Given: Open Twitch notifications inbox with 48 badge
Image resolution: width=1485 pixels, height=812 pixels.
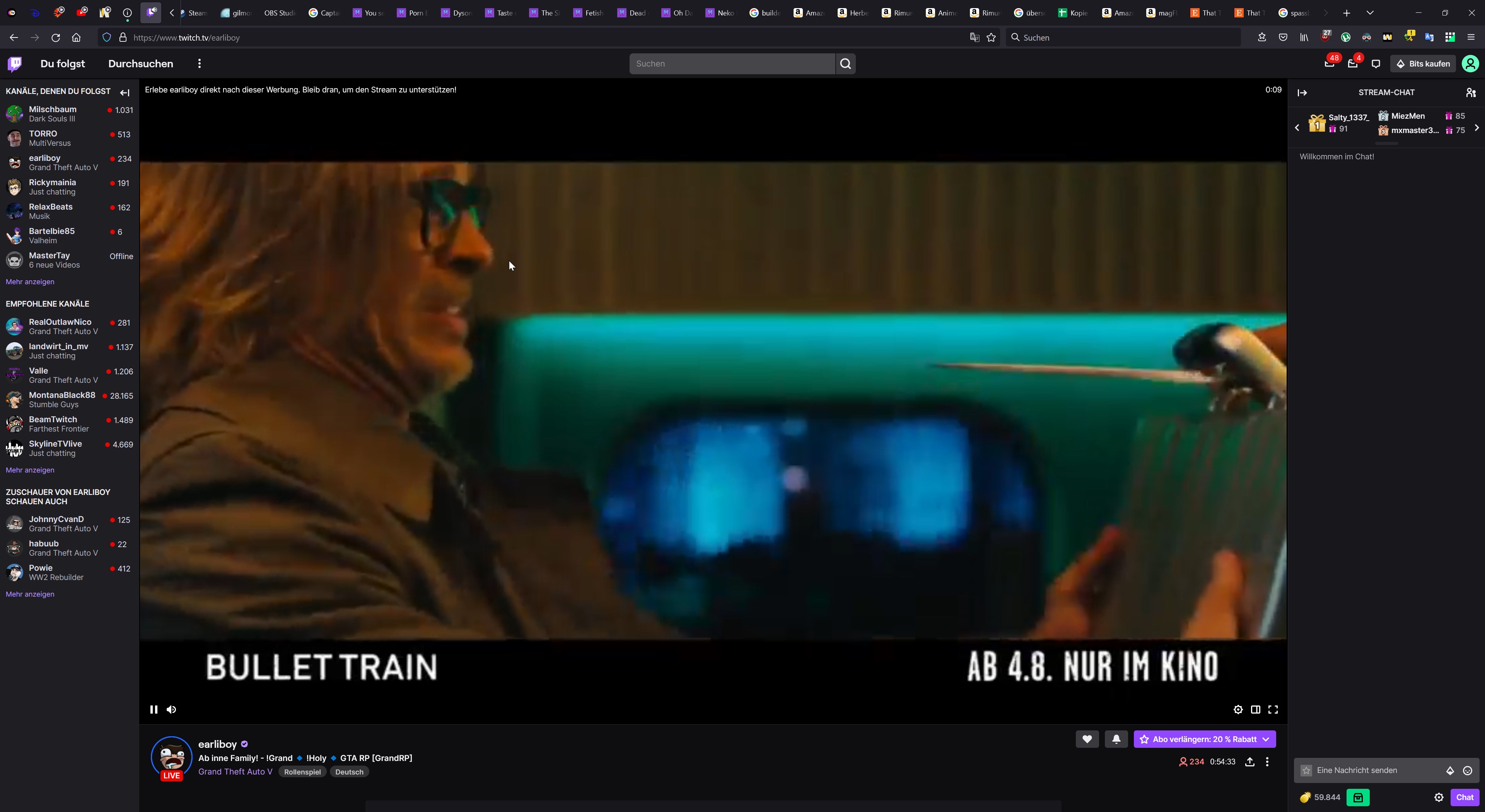Looking at the screenshot, I should tap(1330, 63).
